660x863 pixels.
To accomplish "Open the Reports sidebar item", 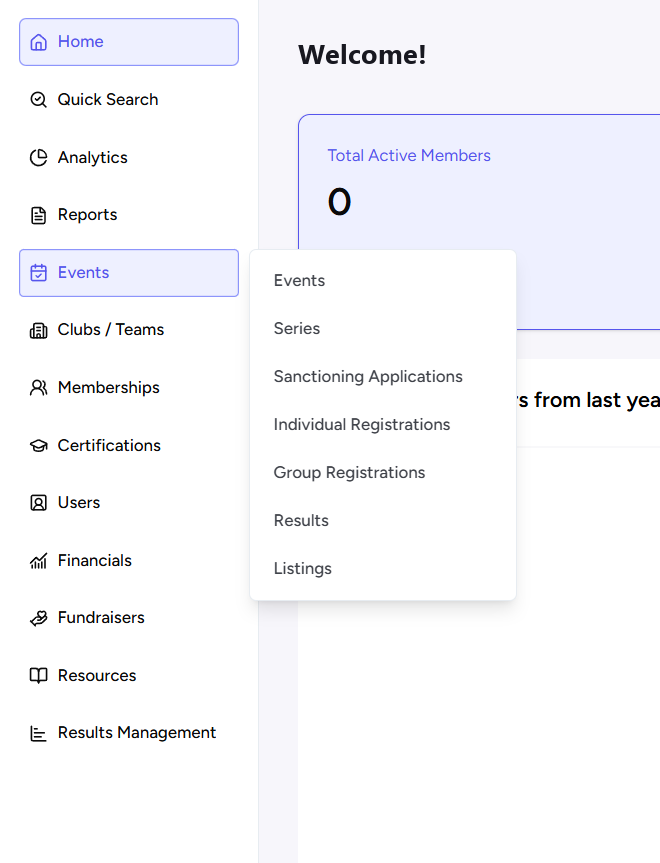I will point(129,215).
